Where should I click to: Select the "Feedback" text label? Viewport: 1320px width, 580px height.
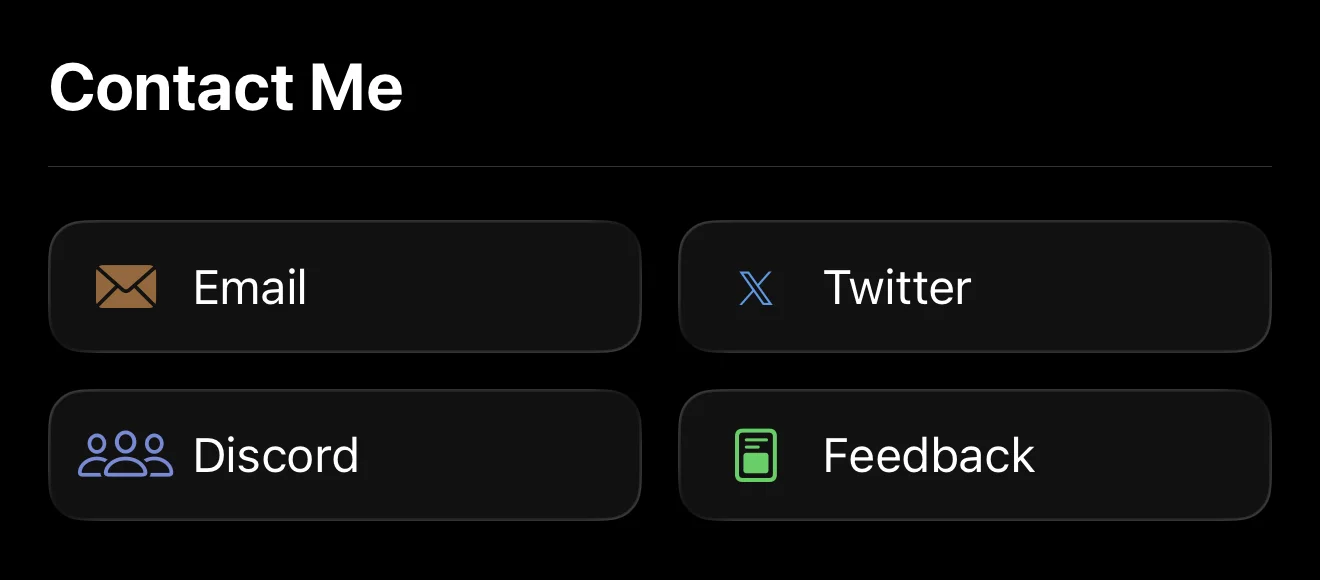click(x=929, y=456)
